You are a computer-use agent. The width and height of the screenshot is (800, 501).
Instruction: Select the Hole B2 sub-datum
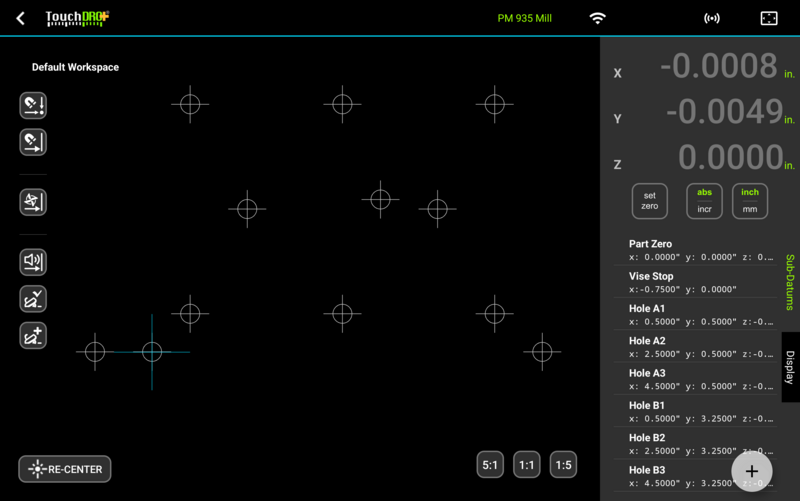pos(695,444)
